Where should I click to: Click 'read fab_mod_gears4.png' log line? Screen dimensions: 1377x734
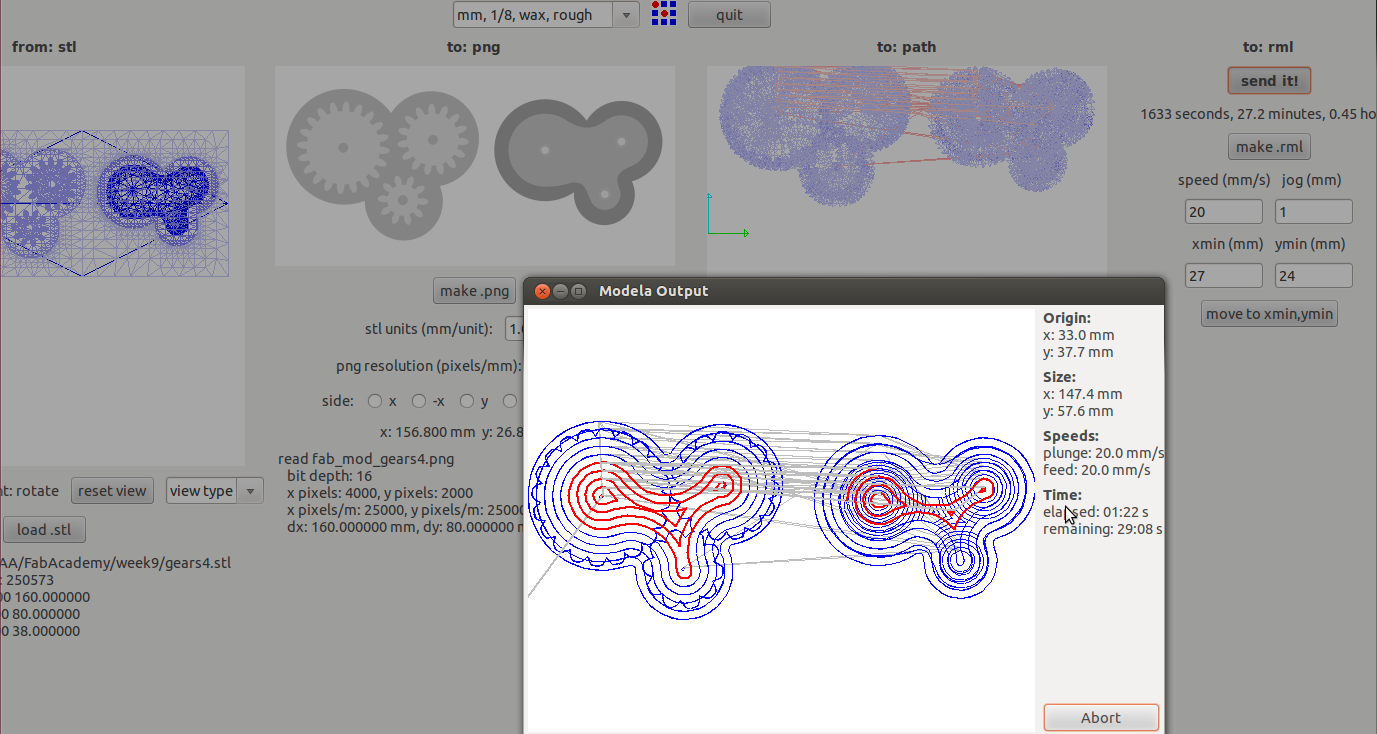point(366,459)
